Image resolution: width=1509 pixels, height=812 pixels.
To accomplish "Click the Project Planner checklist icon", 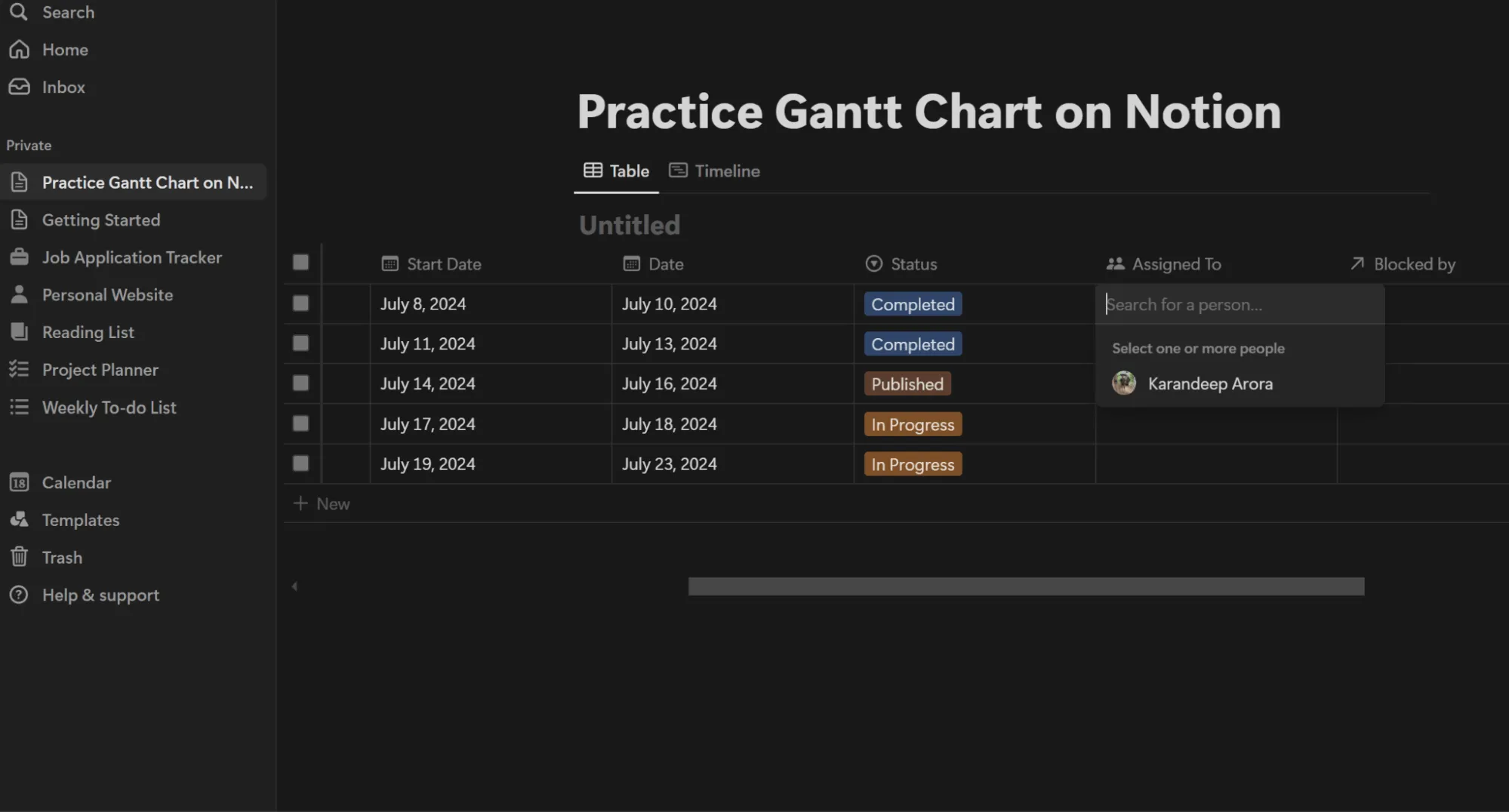I will [19, 370].
